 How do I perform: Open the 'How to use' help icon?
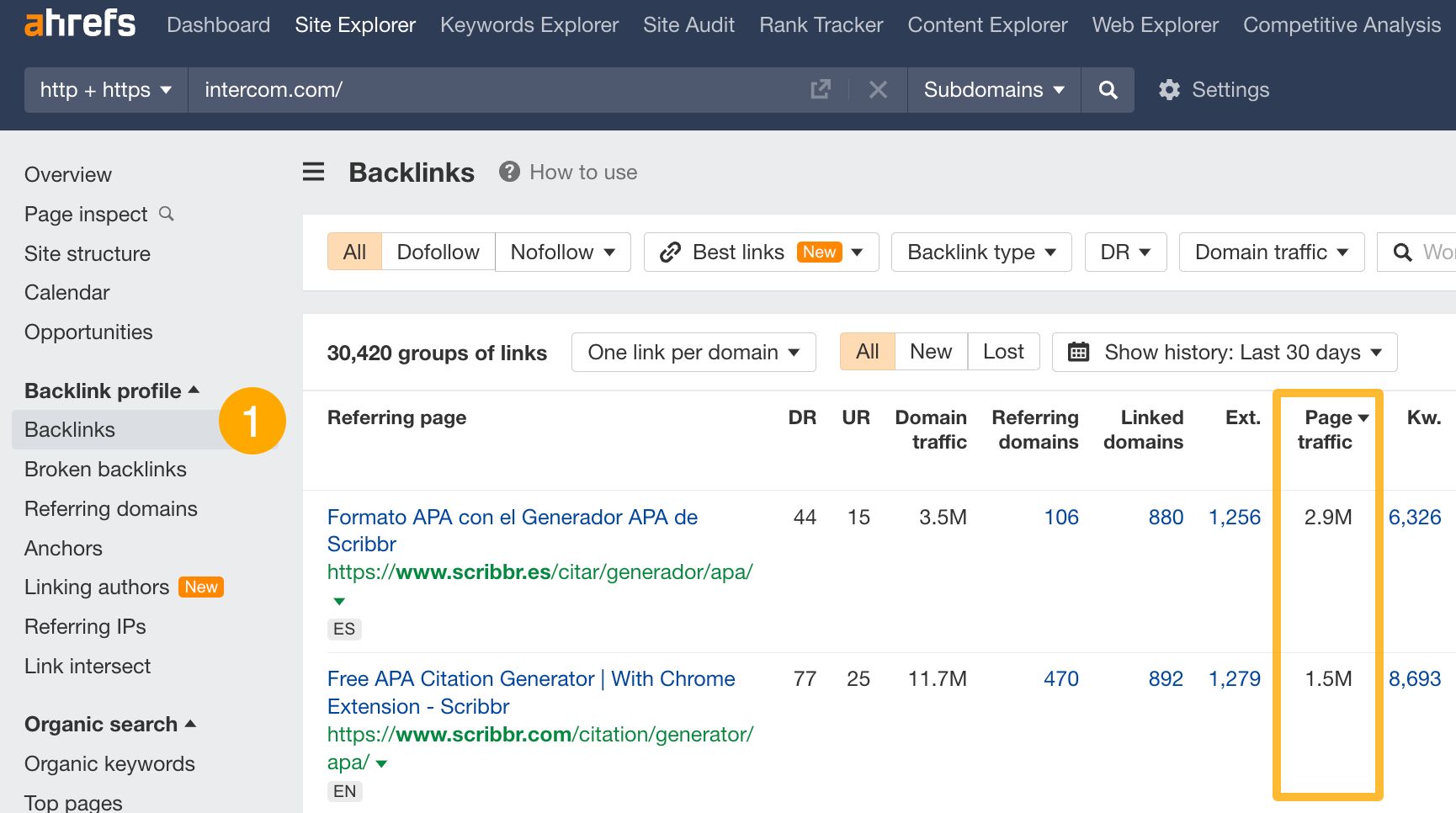[508, 172]
